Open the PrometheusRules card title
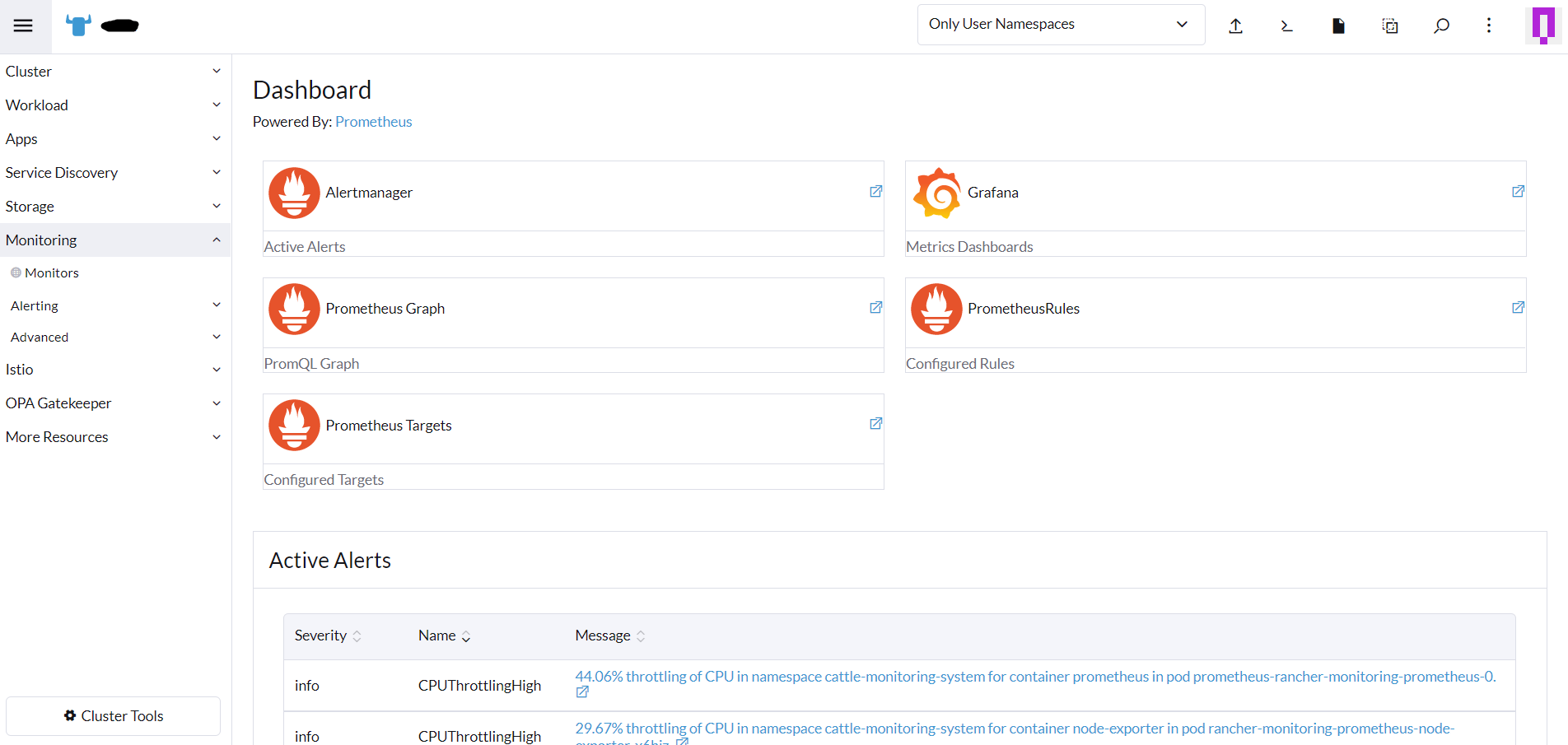Screen dimensions: 1568x745 pos(1024,309)
